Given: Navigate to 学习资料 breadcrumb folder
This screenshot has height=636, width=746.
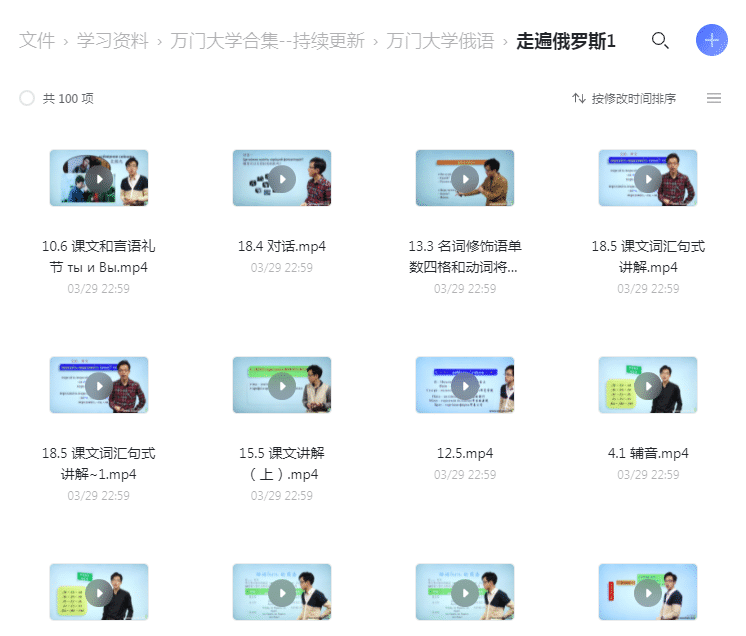Looking at the screenshot, I should point(115,41).
